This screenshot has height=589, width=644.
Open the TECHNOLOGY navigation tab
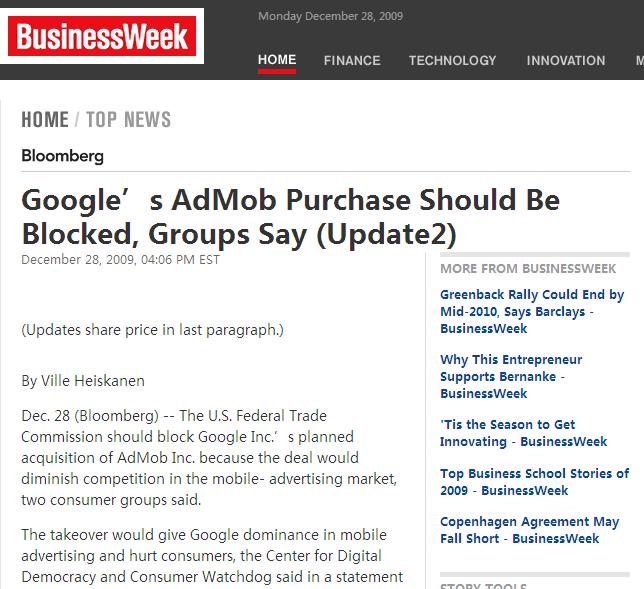pyautogui.click(x=452, y=61)
